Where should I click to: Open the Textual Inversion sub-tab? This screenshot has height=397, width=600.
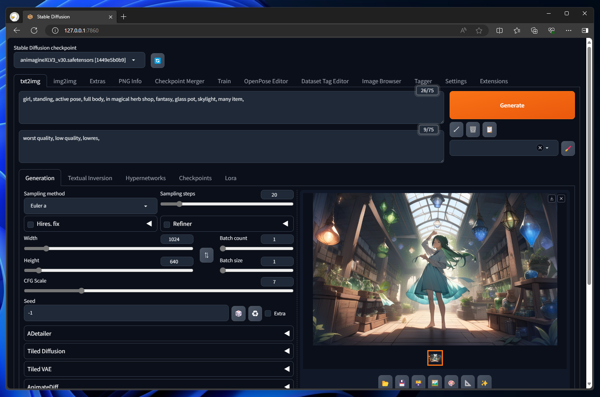pyautogui.click(x=90, y=178)
